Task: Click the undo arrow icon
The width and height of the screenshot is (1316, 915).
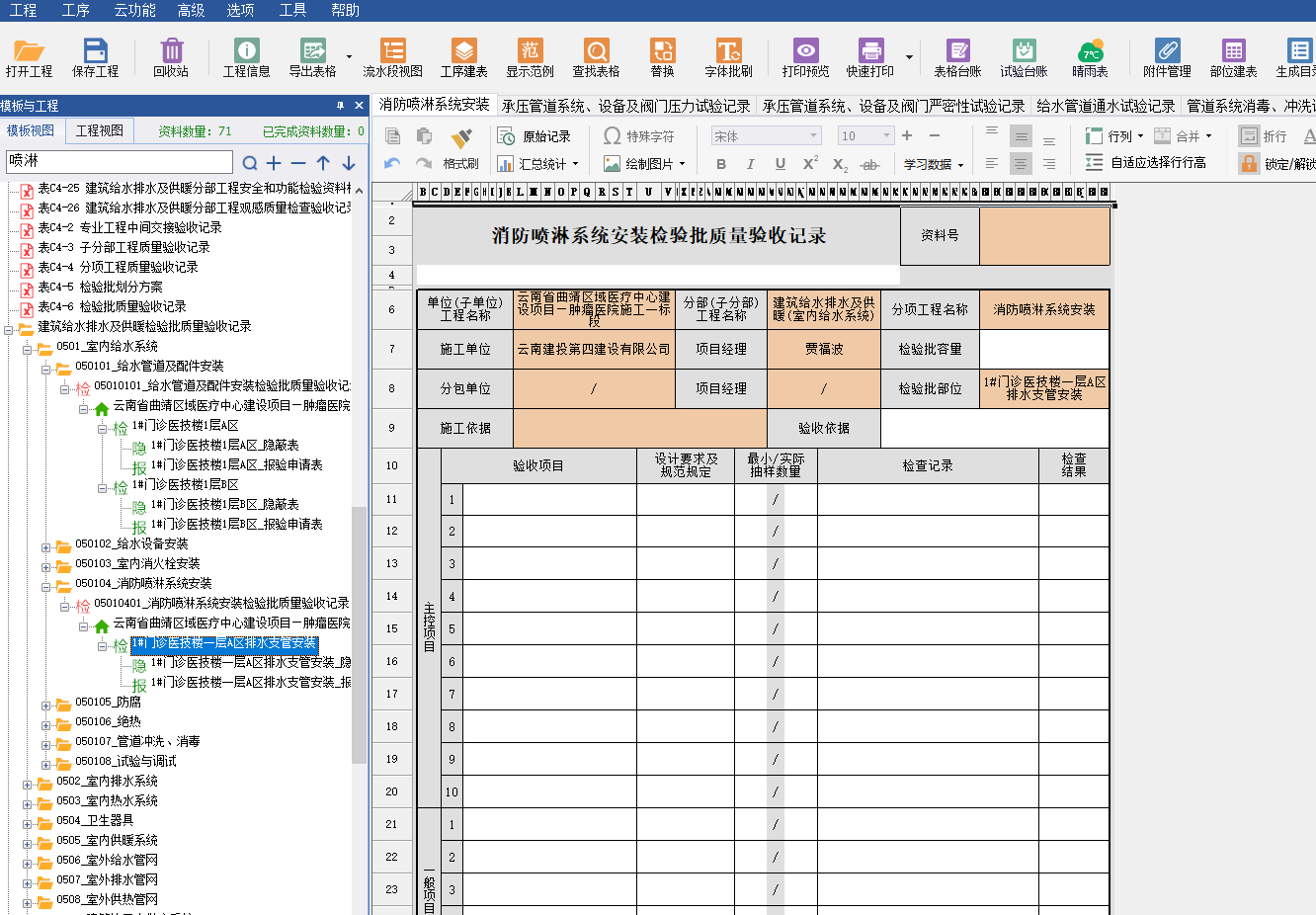Action: [x=392, y=163]
